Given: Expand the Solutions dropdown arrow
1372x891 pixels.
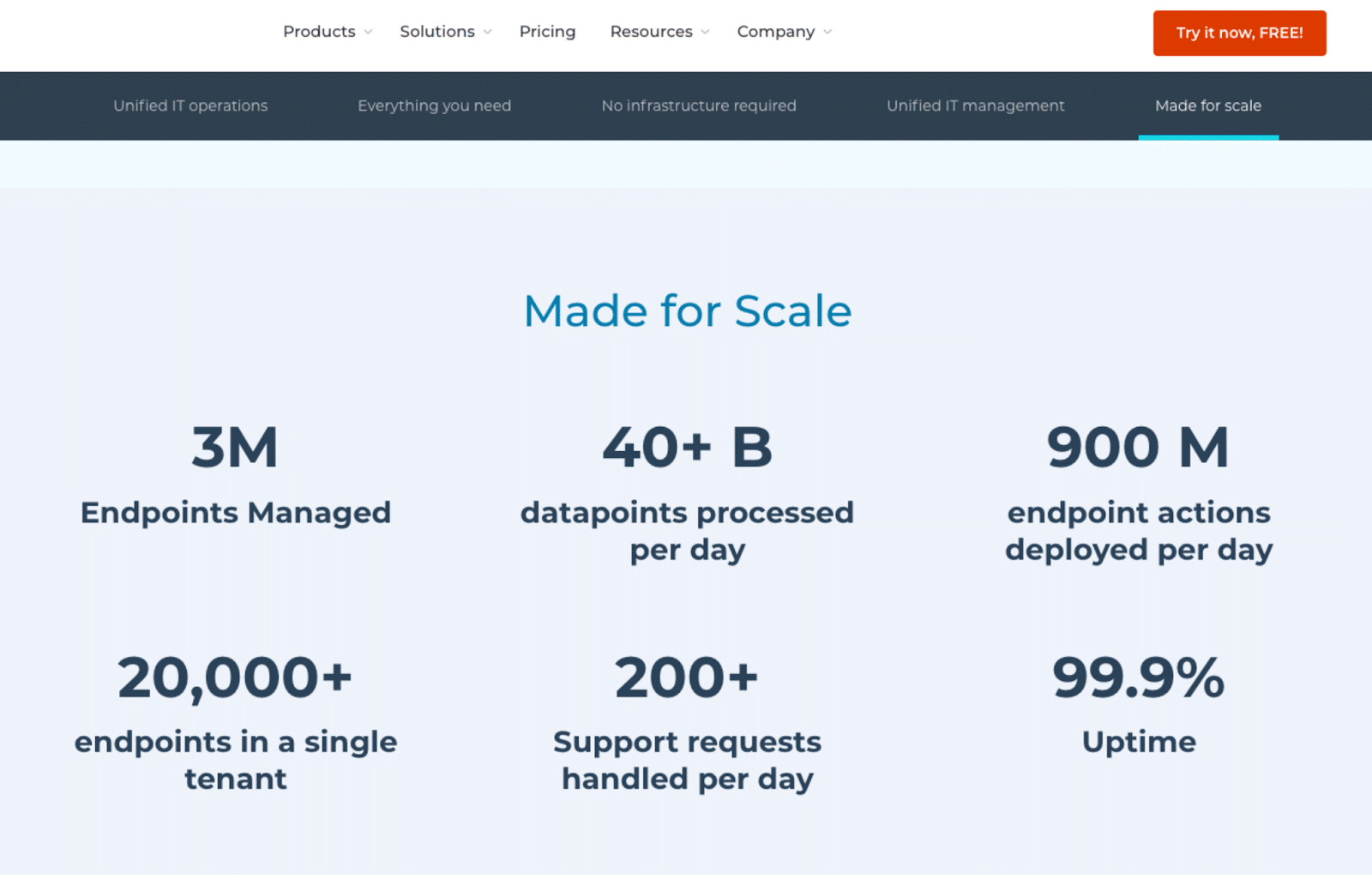Looking at the screenshot, I should click(x=487, y=33).
